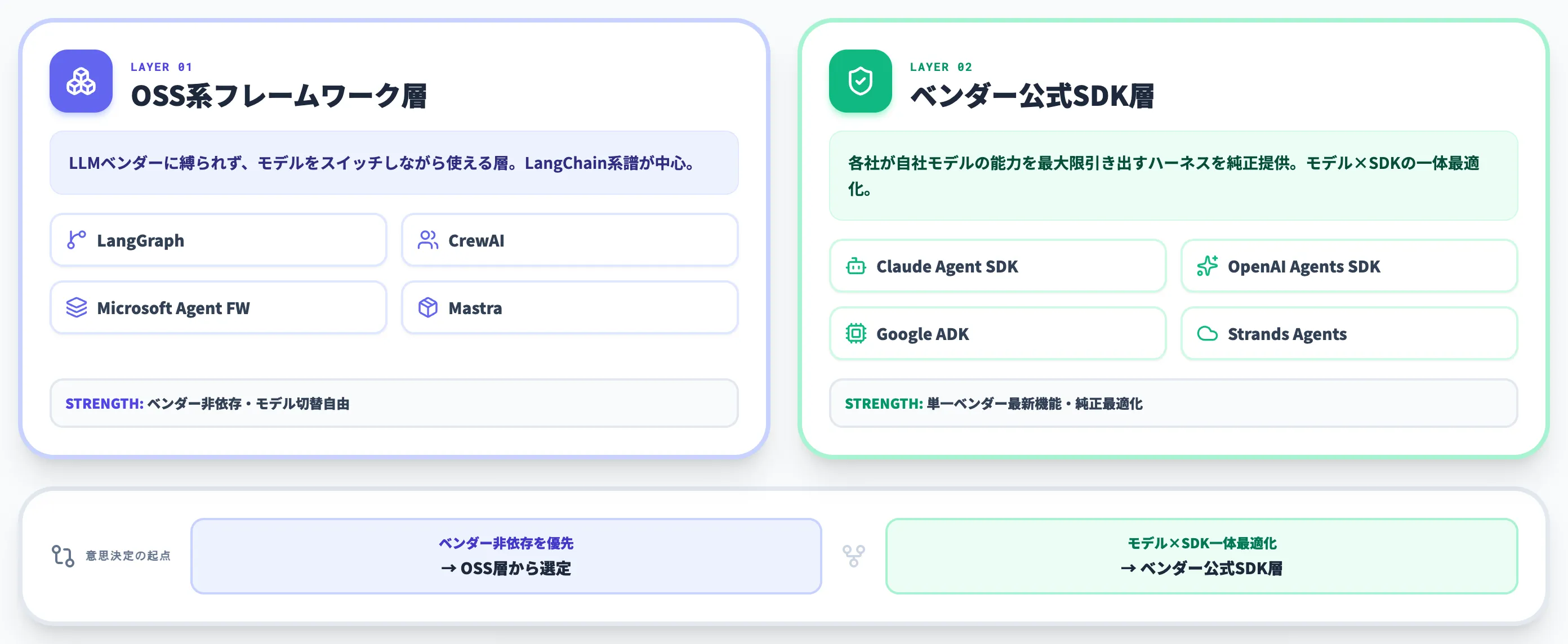Click the LAYER 02 label

pyautogui.click(x=941, y=67)
